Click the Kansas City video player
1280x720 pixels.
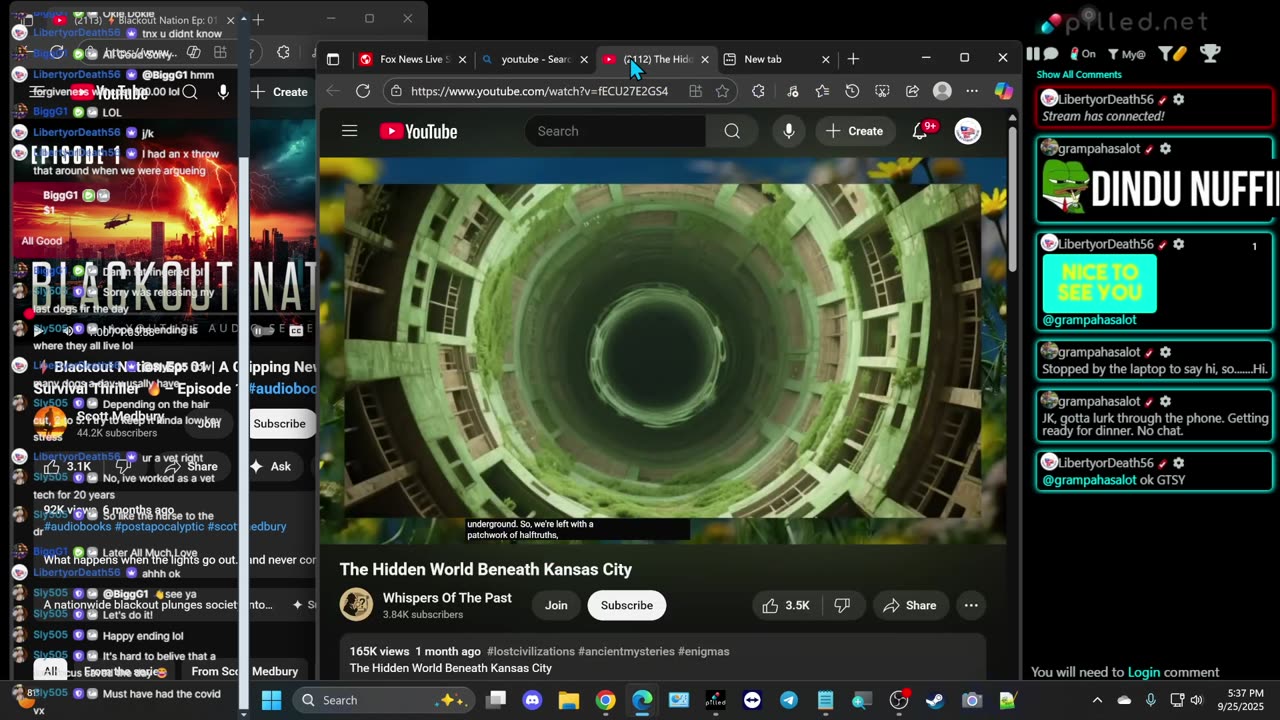coord(663,351)
